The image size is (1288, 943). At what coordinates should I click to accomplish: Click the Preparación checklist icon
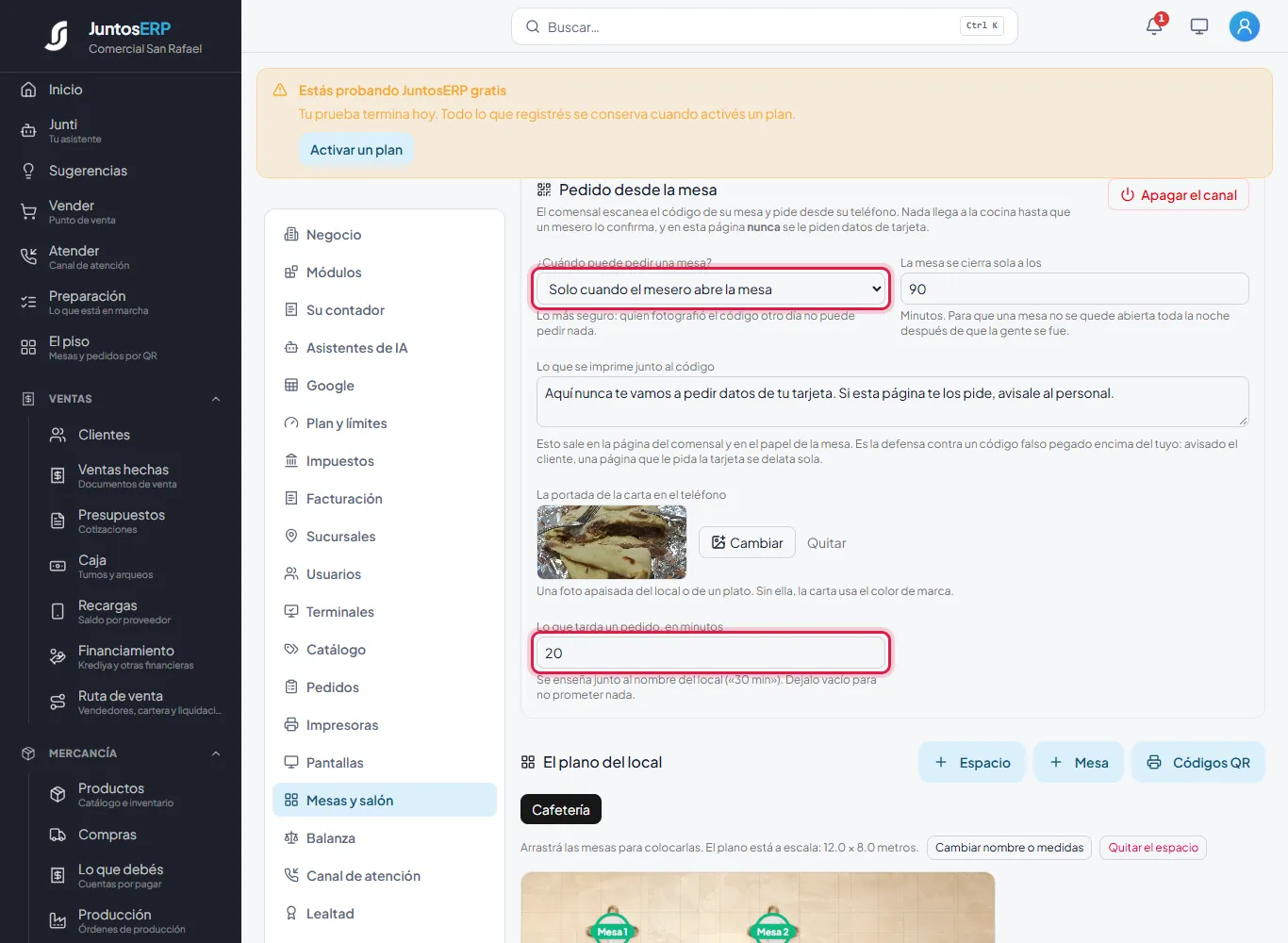[28, 303]
